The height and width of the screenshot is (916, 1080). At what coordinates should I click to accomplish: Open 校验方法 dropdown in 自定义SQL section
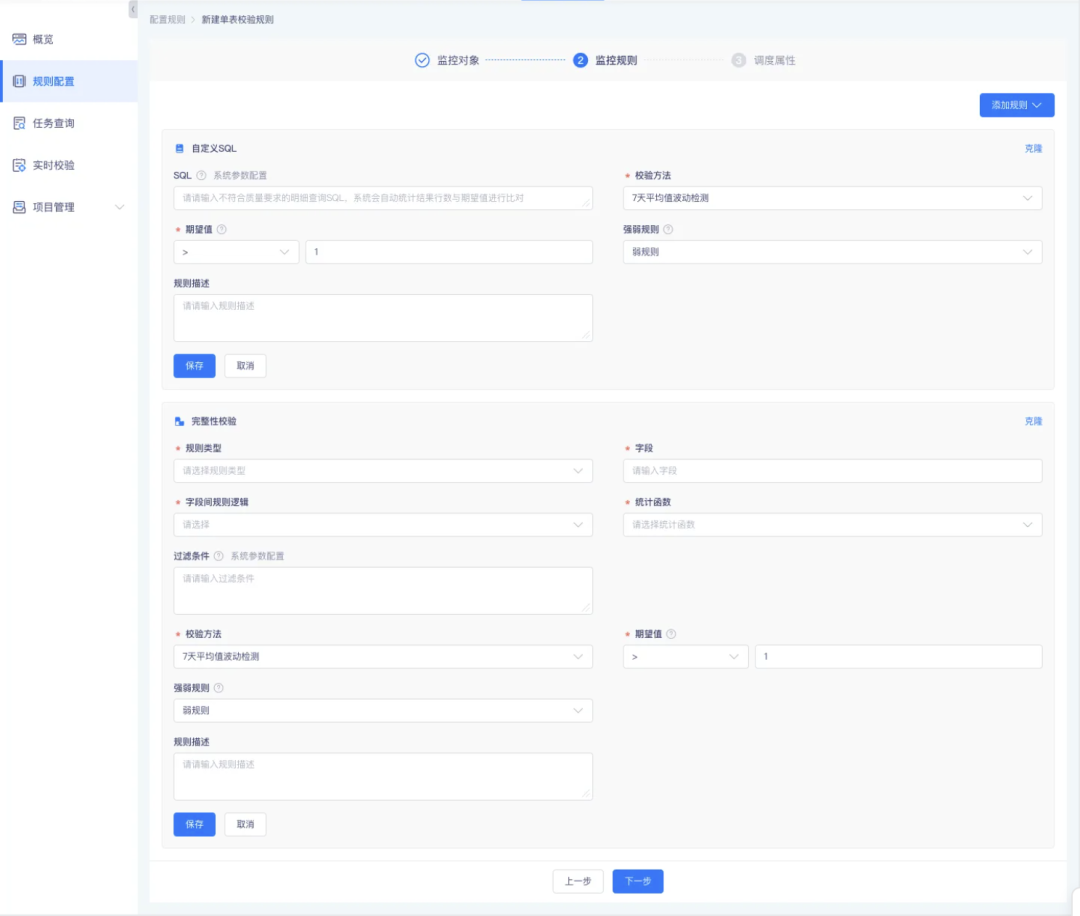832,198
